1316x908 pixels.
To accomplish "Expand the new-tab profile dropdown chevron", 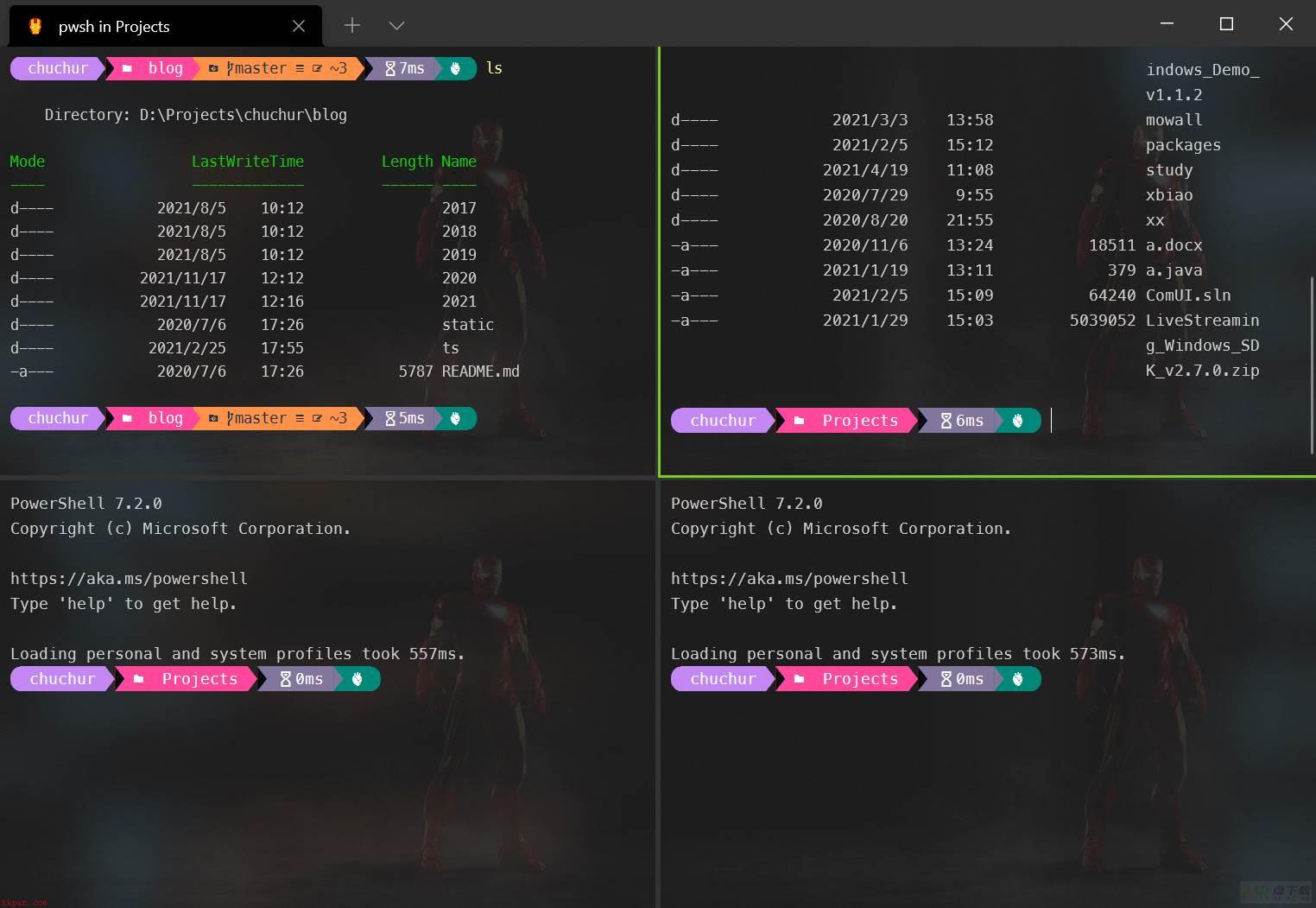I will 396,26.
